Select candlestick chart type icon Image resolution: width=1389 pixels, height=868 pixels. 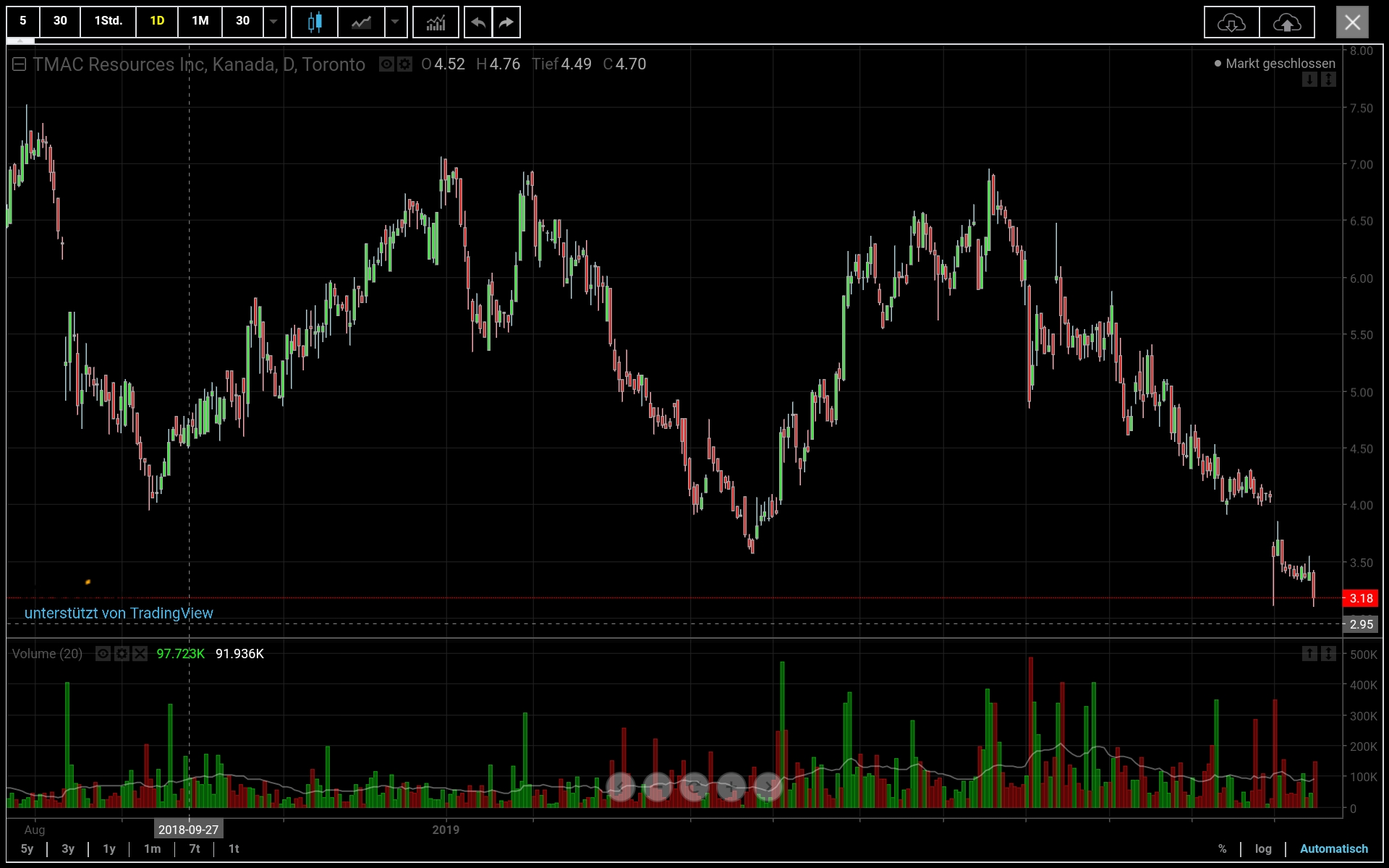point(315,22)
